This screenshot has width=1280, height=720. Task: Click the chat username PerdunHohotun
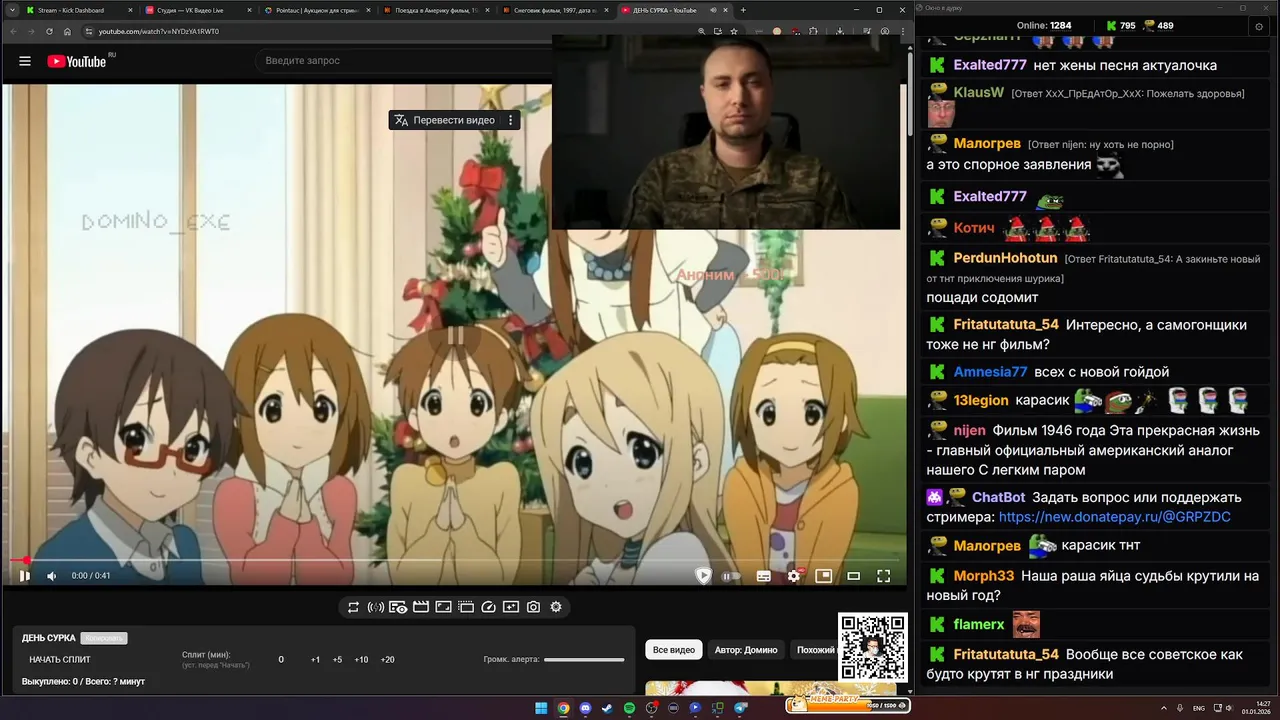[x=1005, y=258]
